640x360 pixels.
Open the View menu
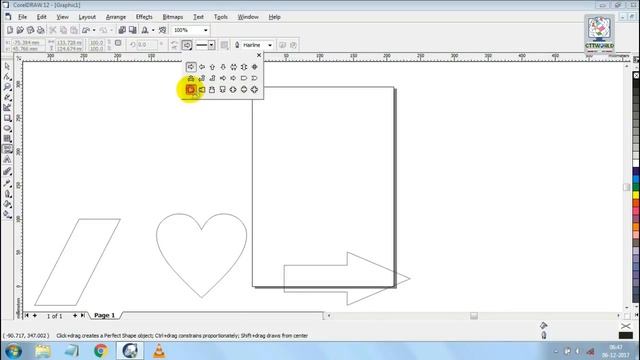62,17
